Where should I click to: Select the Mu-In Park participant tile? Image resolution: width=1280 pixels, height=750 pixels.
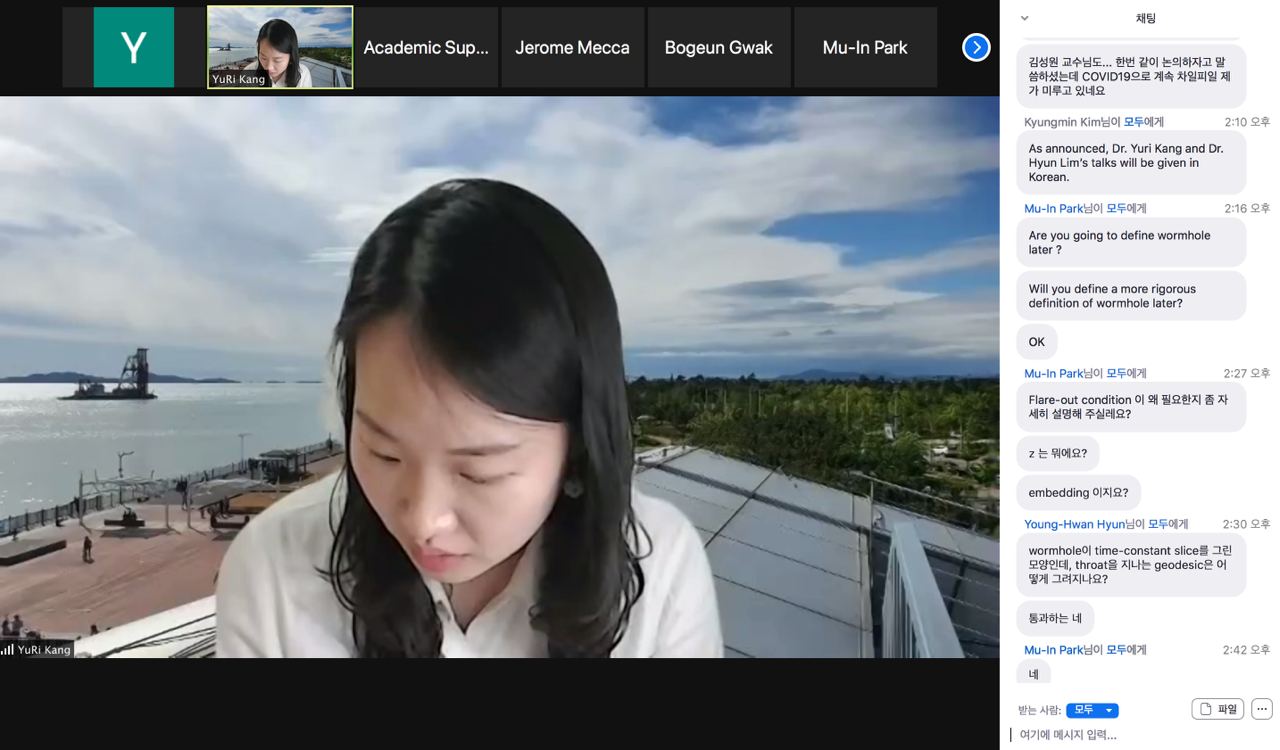(x=865, y=47)
